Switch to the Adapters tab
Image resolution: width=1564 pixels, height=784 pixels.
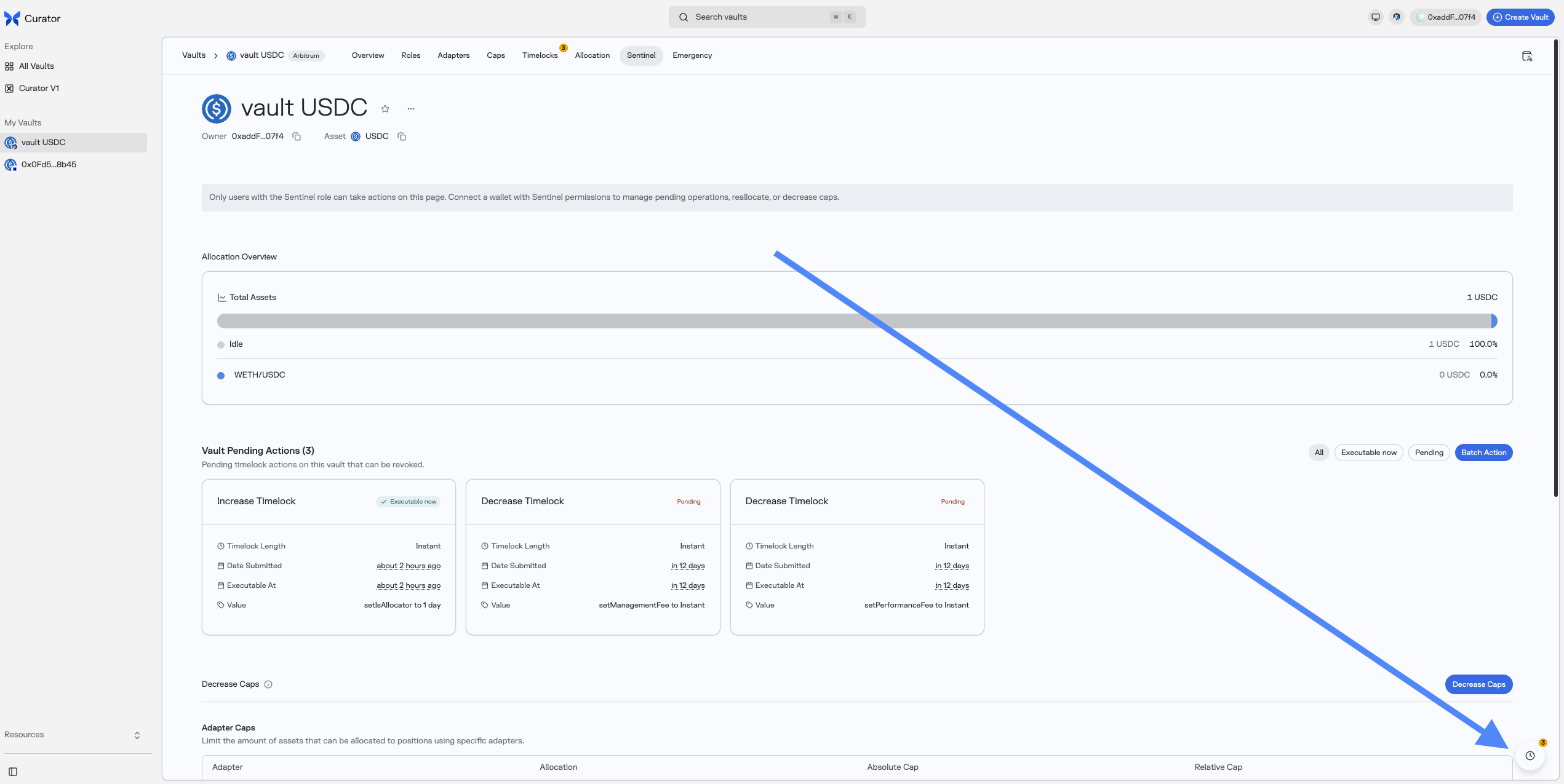coord(453,55)
